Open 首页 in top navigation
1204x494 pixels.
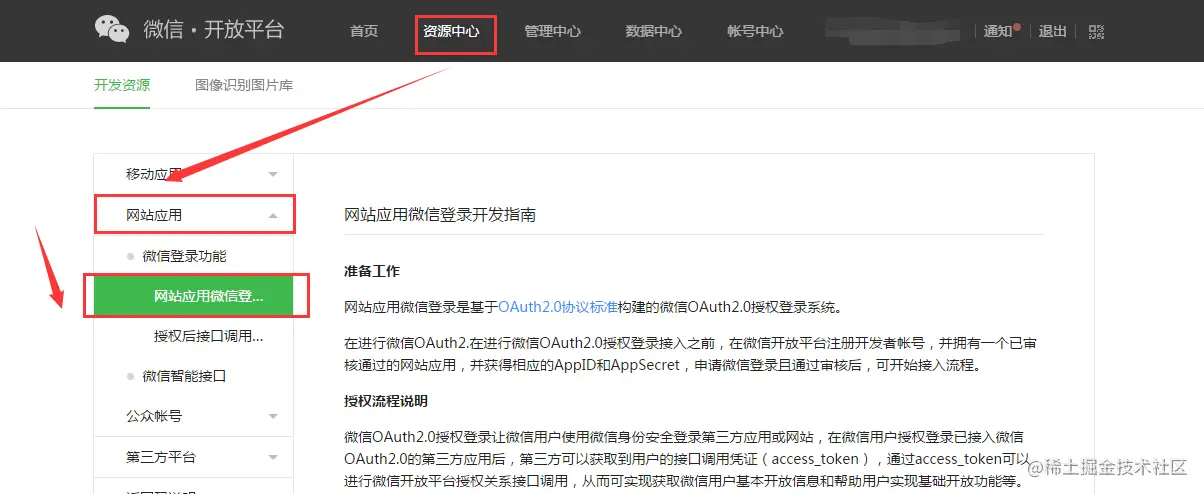click(x=364, y=31)
